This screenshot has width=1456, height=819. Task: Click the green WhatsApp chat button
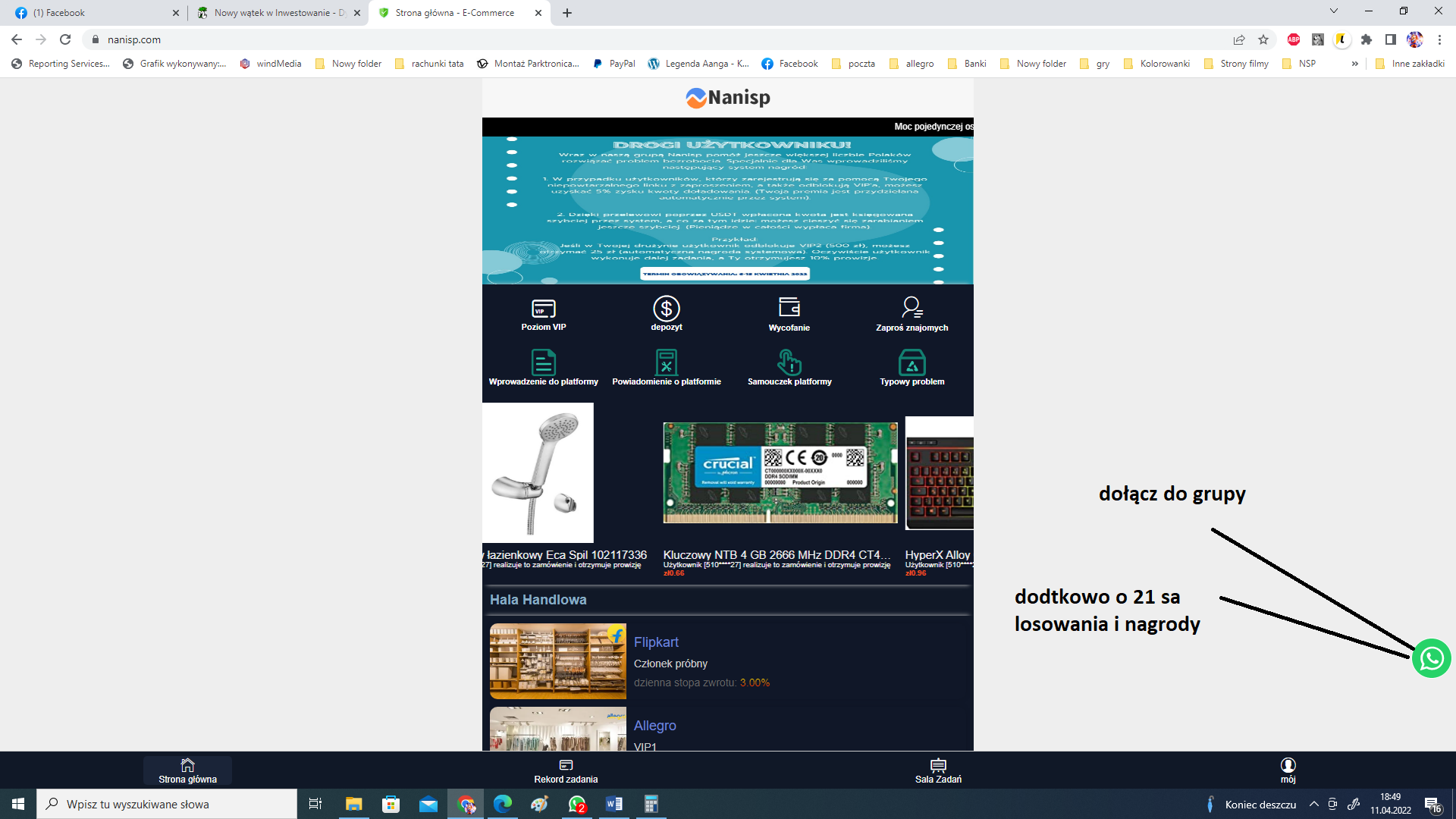coord(1431,658)
